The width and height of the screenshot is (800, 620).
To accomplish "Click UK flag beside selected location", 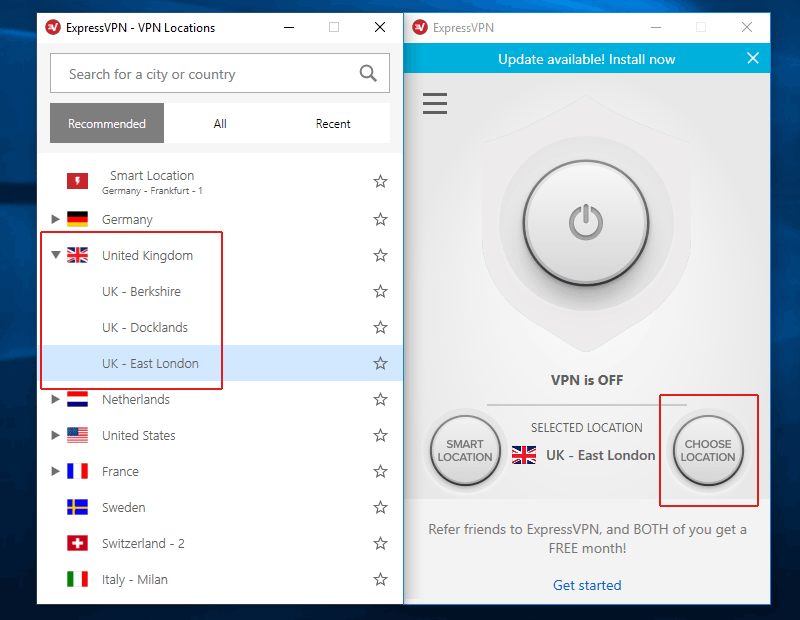I will click(524, 455).
